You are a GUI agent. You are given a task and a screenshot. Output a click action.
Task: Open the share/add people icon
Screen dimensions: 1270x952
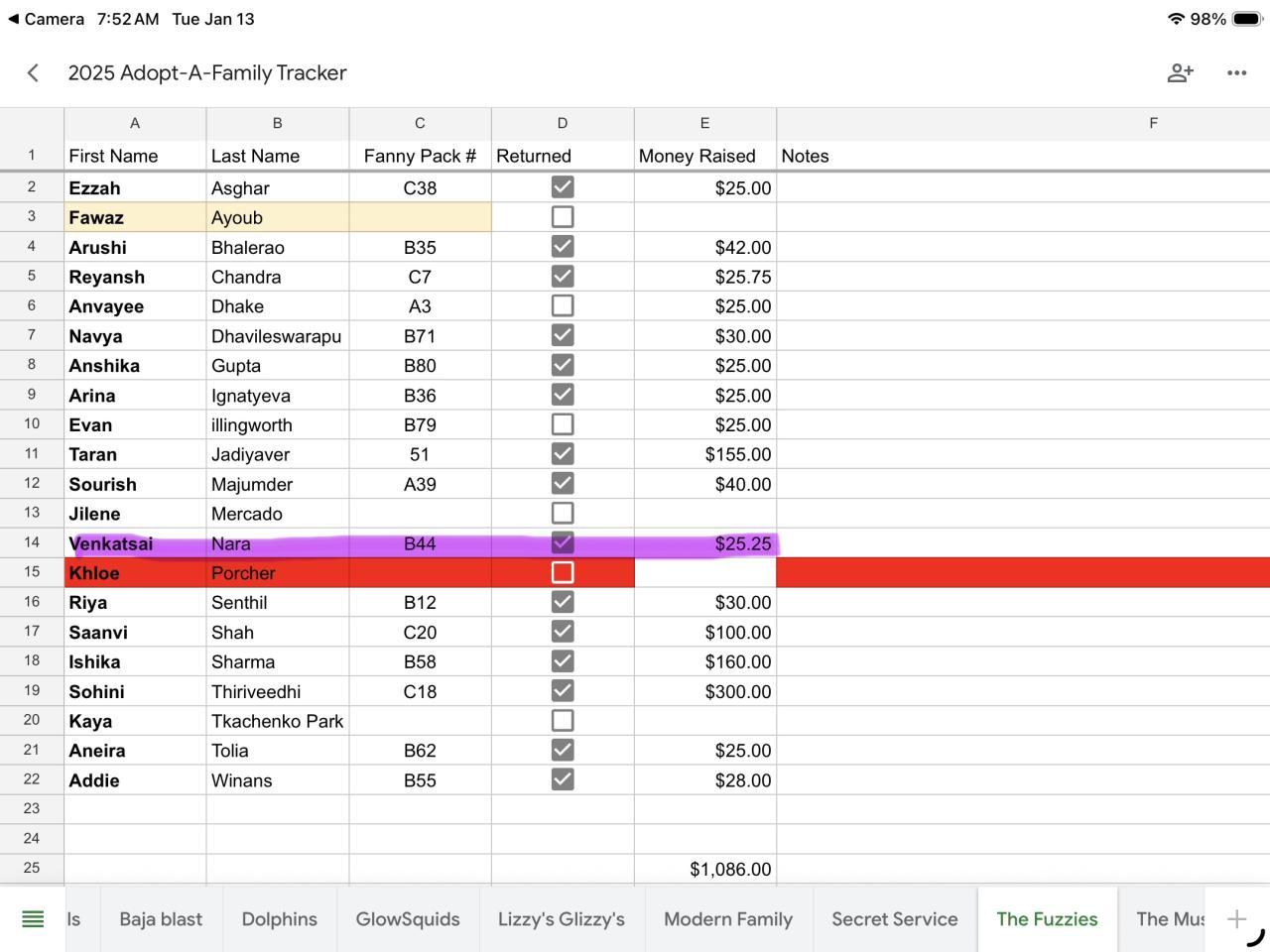tap(1180, 72)
